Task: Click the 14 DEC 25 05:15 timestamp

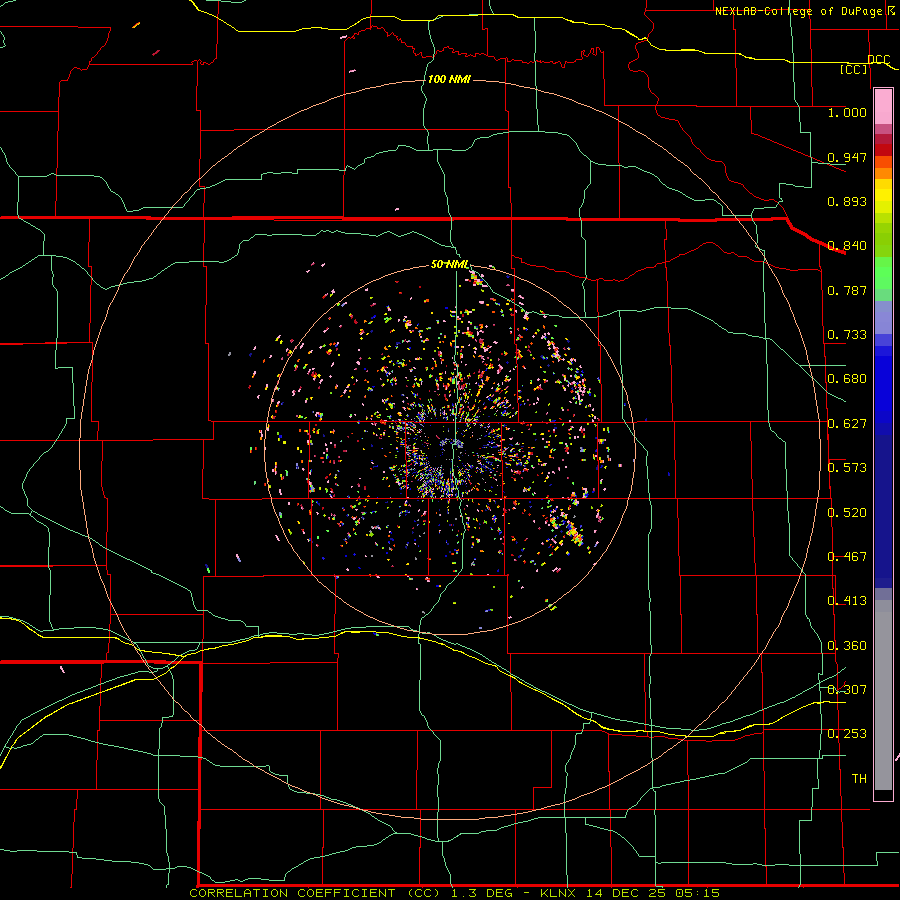Action: point(653,893)
